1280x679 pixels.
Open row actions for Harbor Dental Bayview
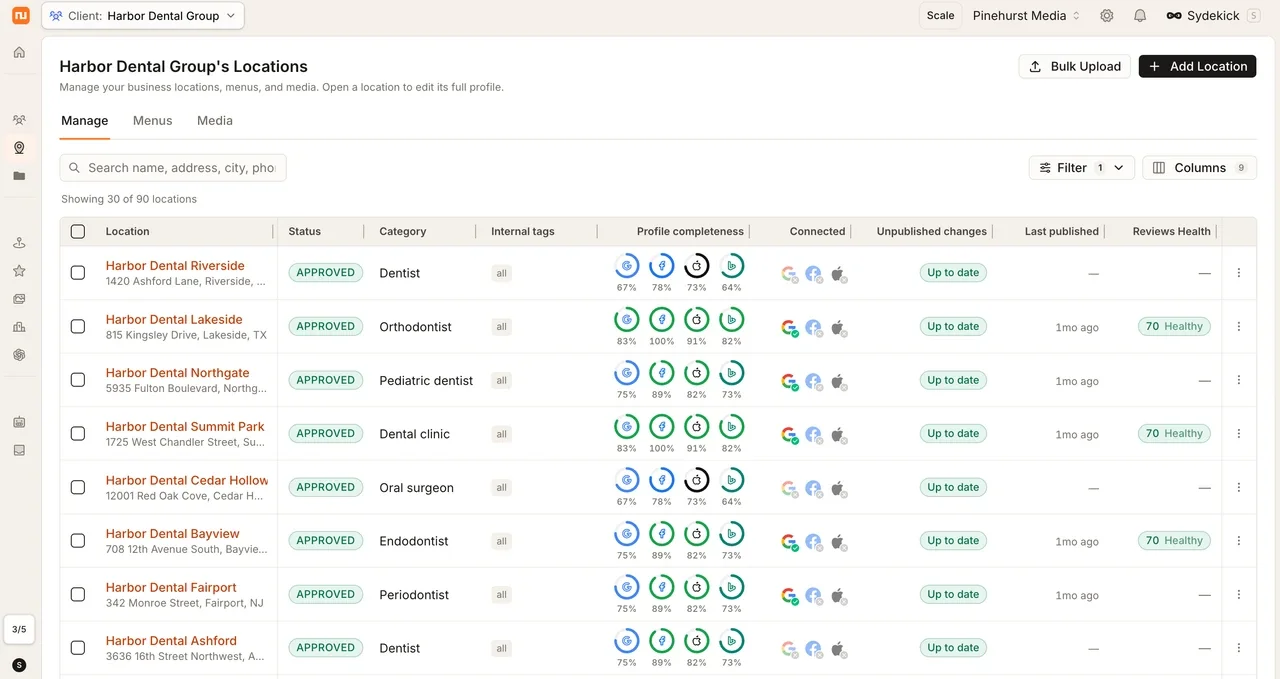[x=1239, y=541]
